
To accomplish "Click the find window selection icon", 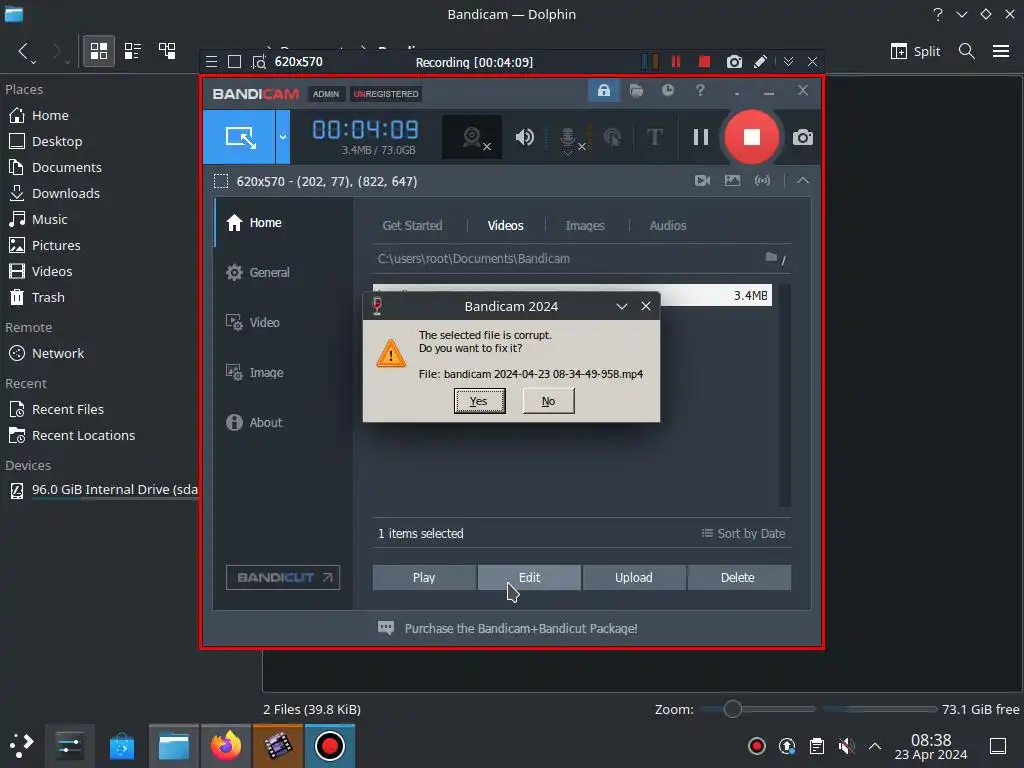I will click(x=259, y=62).
